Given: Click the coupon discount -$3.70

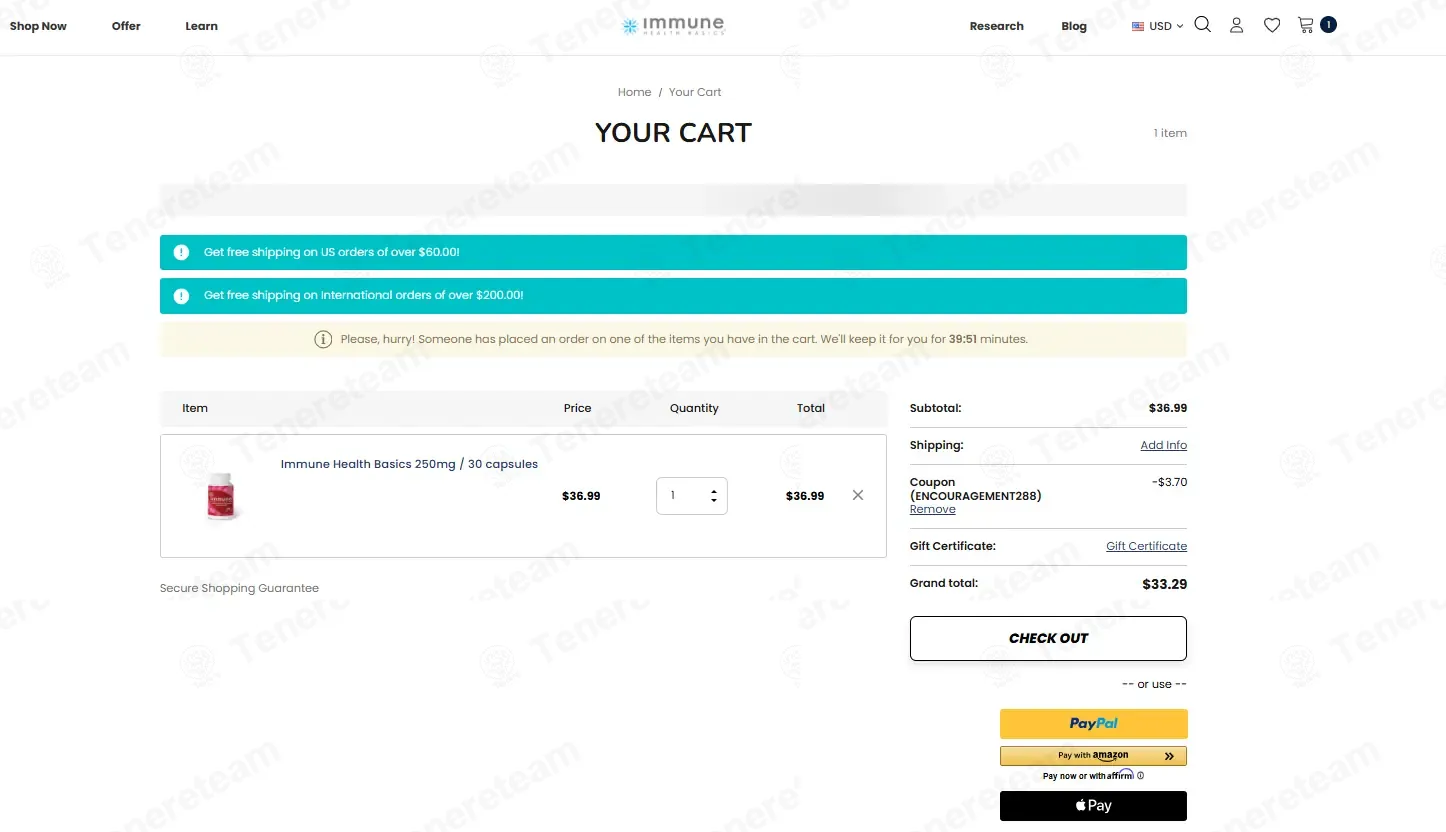Looking at the screenshot, I should coord(1169,482).
